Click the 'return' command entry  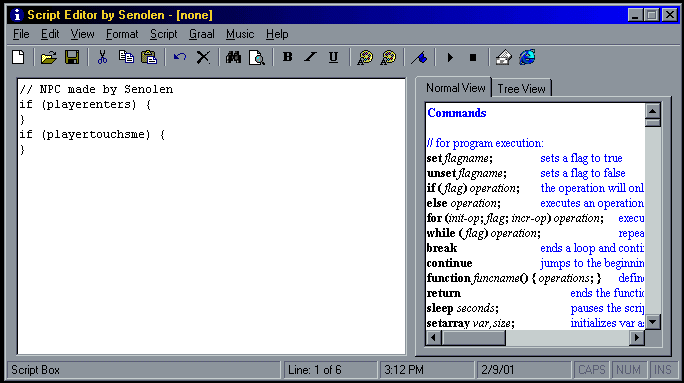point(444,293)
